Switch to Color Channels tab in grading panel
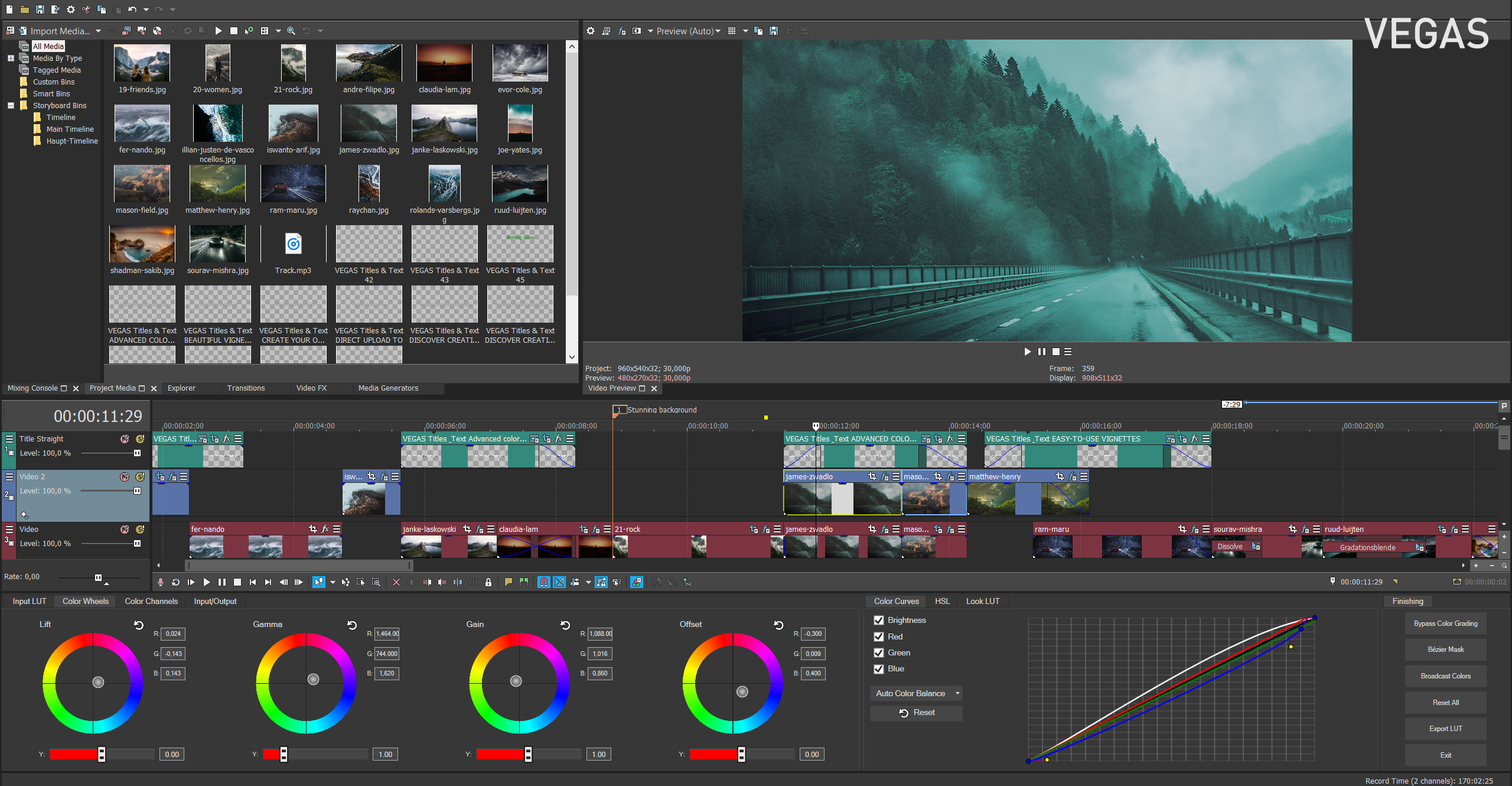This screenshot has width=1512, height=786. coord(152,600)
